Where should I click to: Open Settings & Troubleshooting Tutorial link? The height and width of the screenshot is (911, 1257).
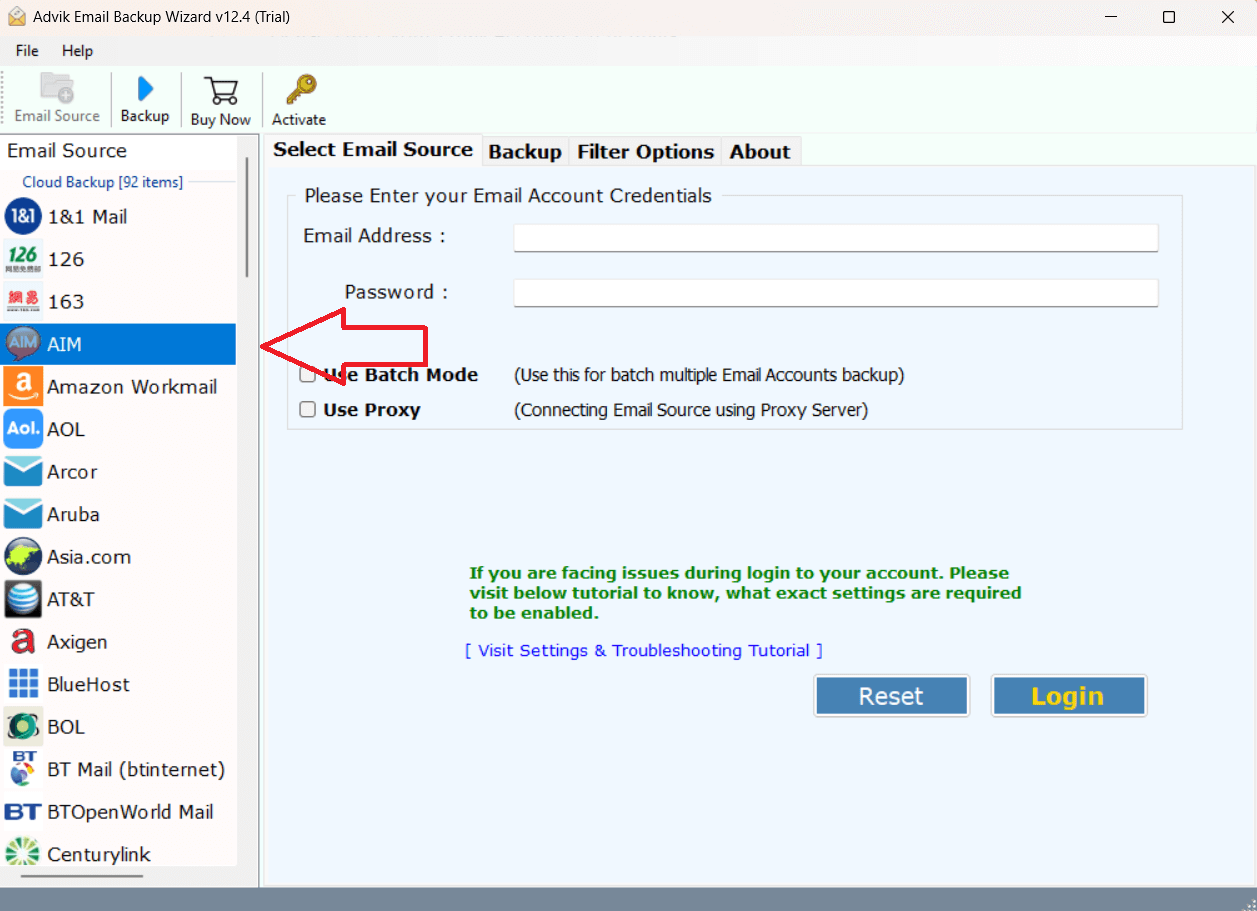pyautogui.click(x=643, y=650)
